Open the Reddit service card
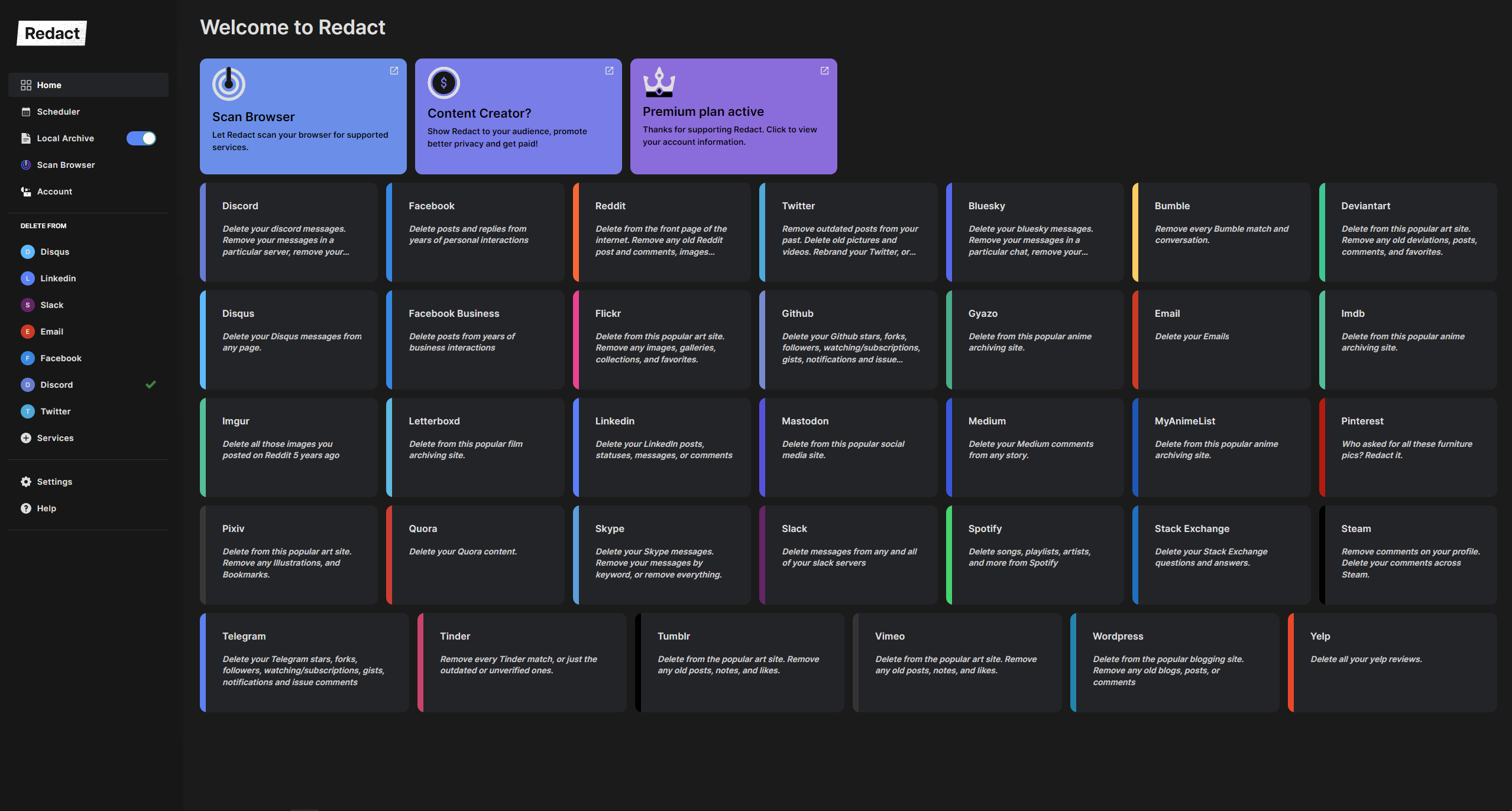 click(661, 232)
